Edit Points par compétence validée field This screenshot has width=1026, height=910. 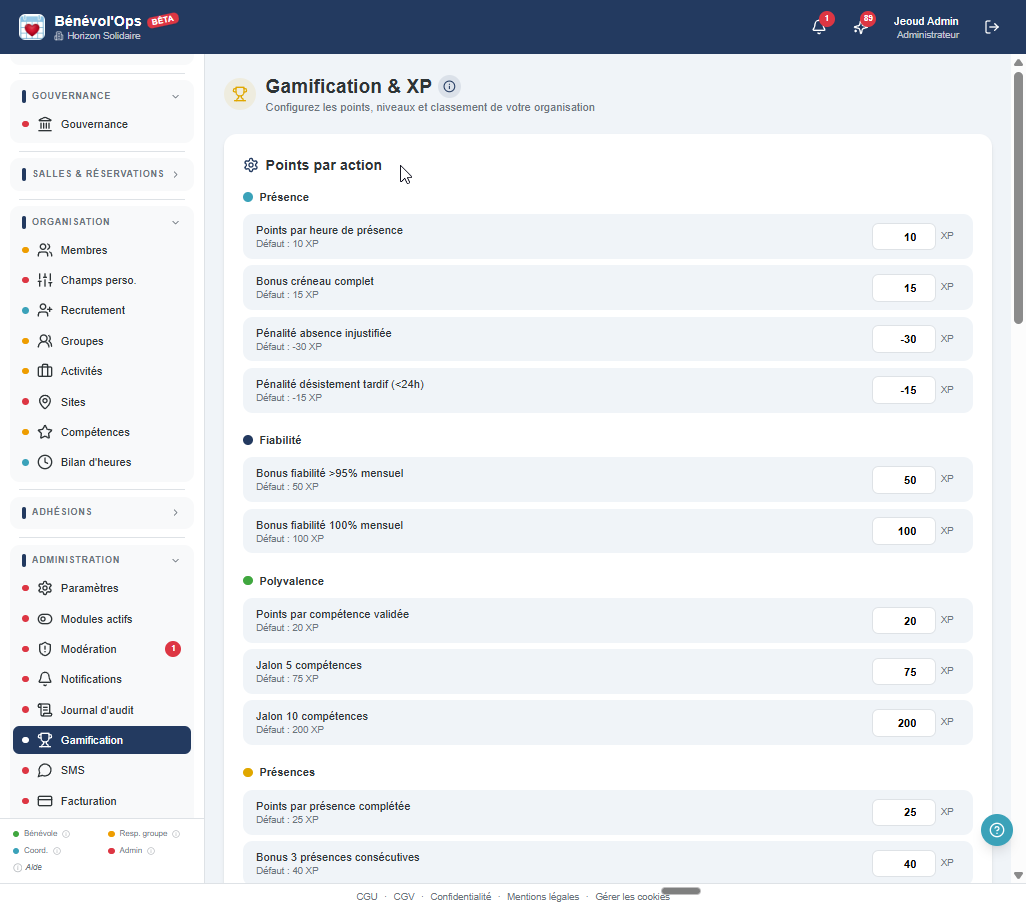(904, 621)
